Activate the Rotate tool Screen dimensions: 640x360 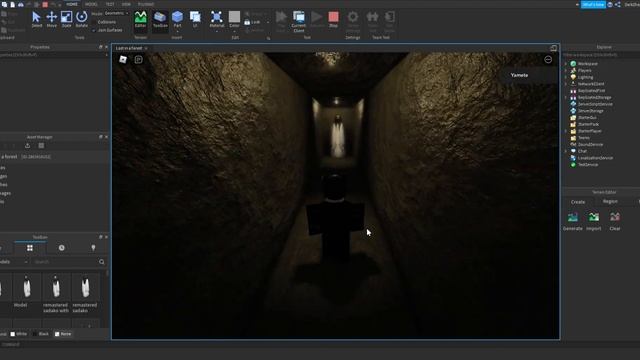pos(82,19)
